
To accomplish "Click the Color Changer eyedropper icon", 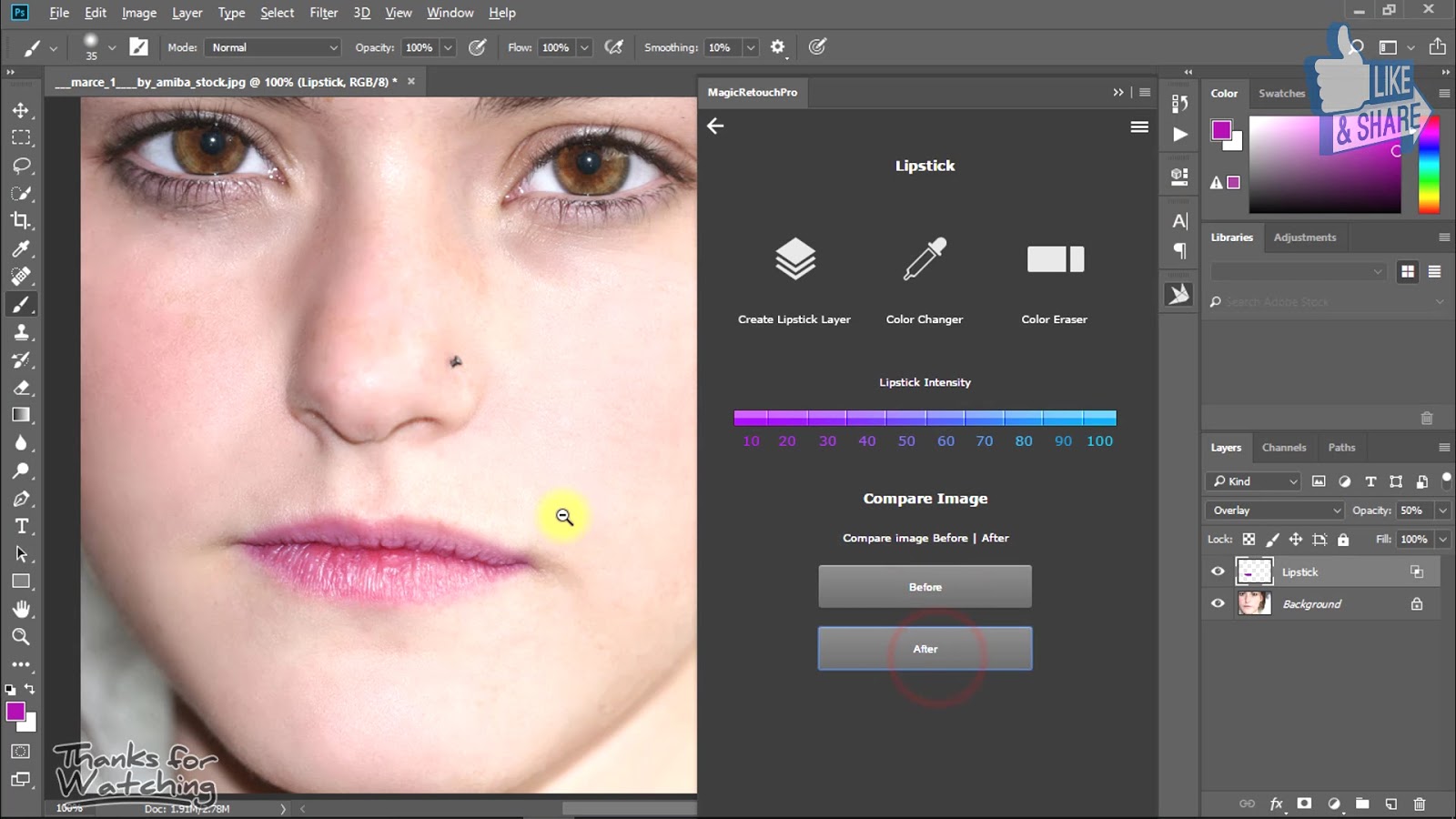I will pyautogui.click(x=925, y=259).
